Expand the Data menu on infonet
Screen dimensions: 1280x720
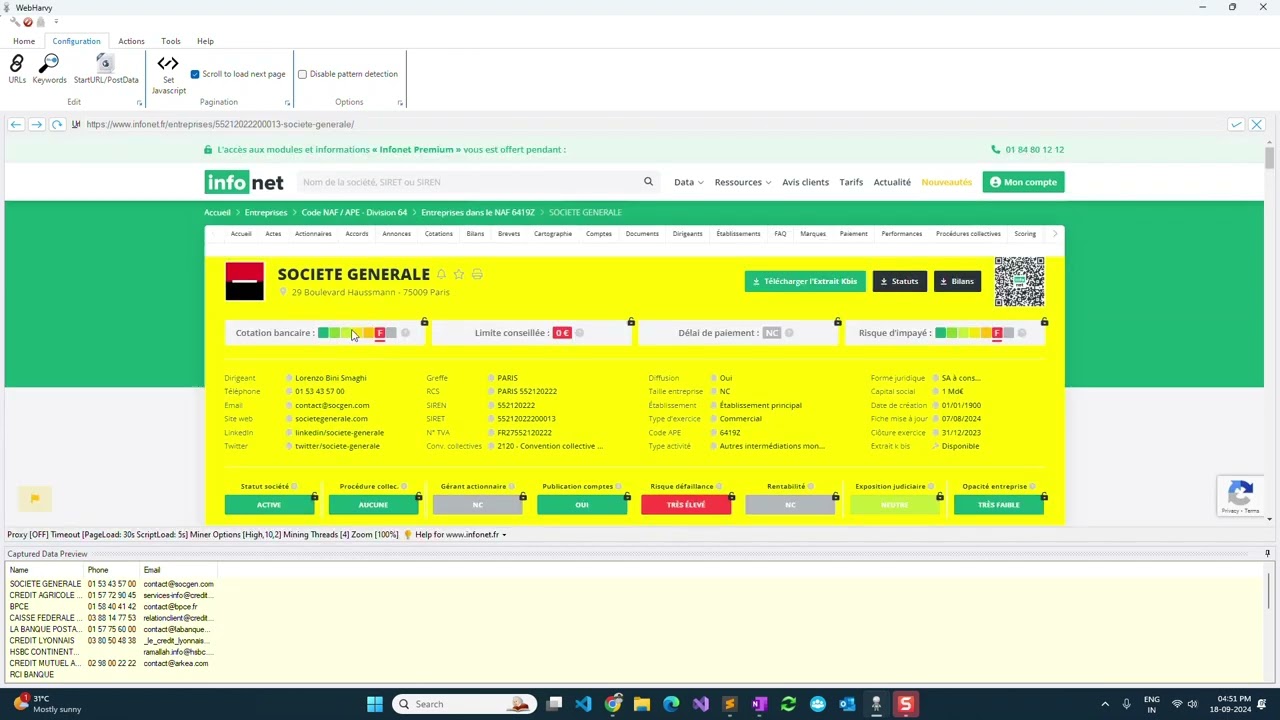click(x=688, y=182)
